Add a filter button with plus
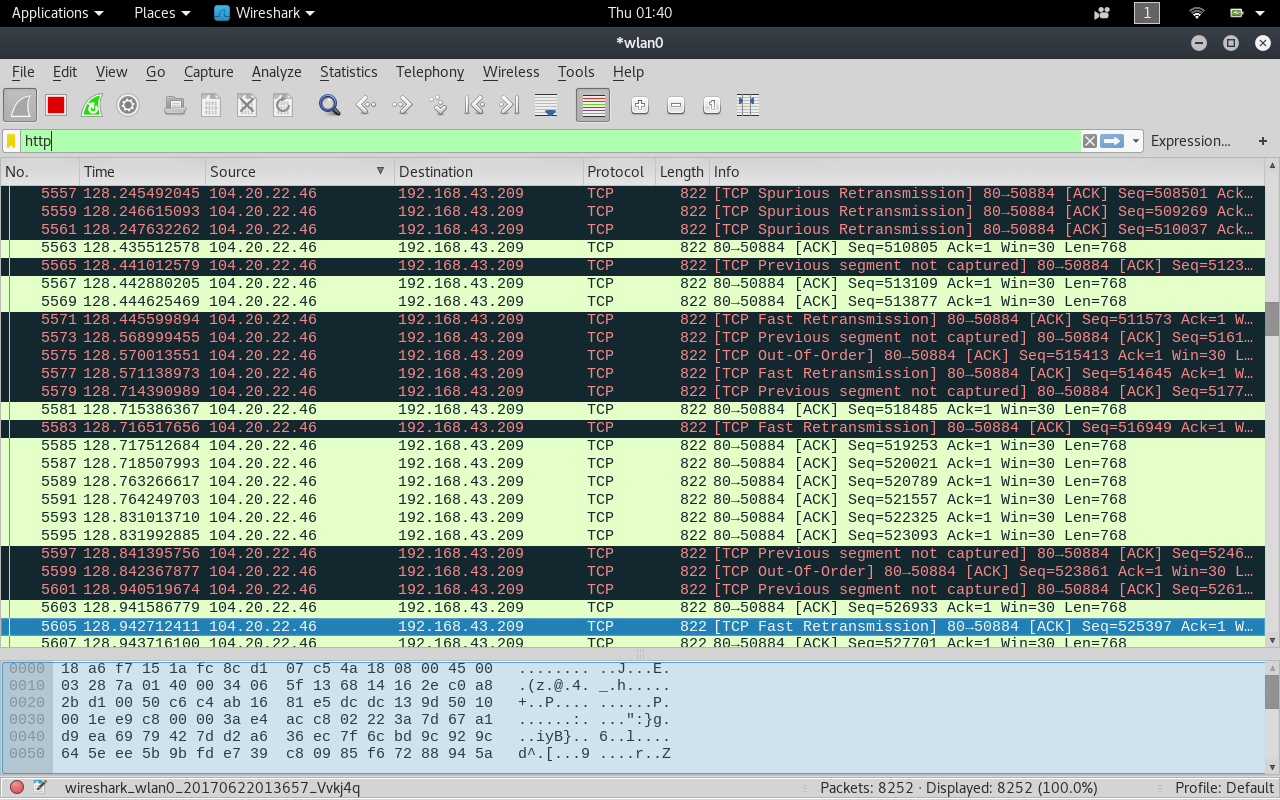Screen dimensions: 1280x800 tap(1263, 141)
